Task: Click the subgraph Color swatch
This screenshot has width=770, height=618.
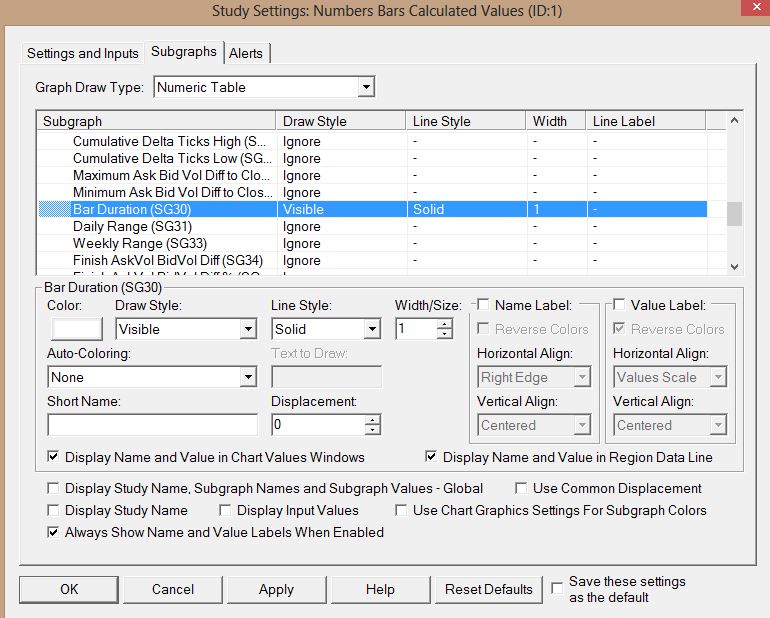Action: tap(75, 329)
